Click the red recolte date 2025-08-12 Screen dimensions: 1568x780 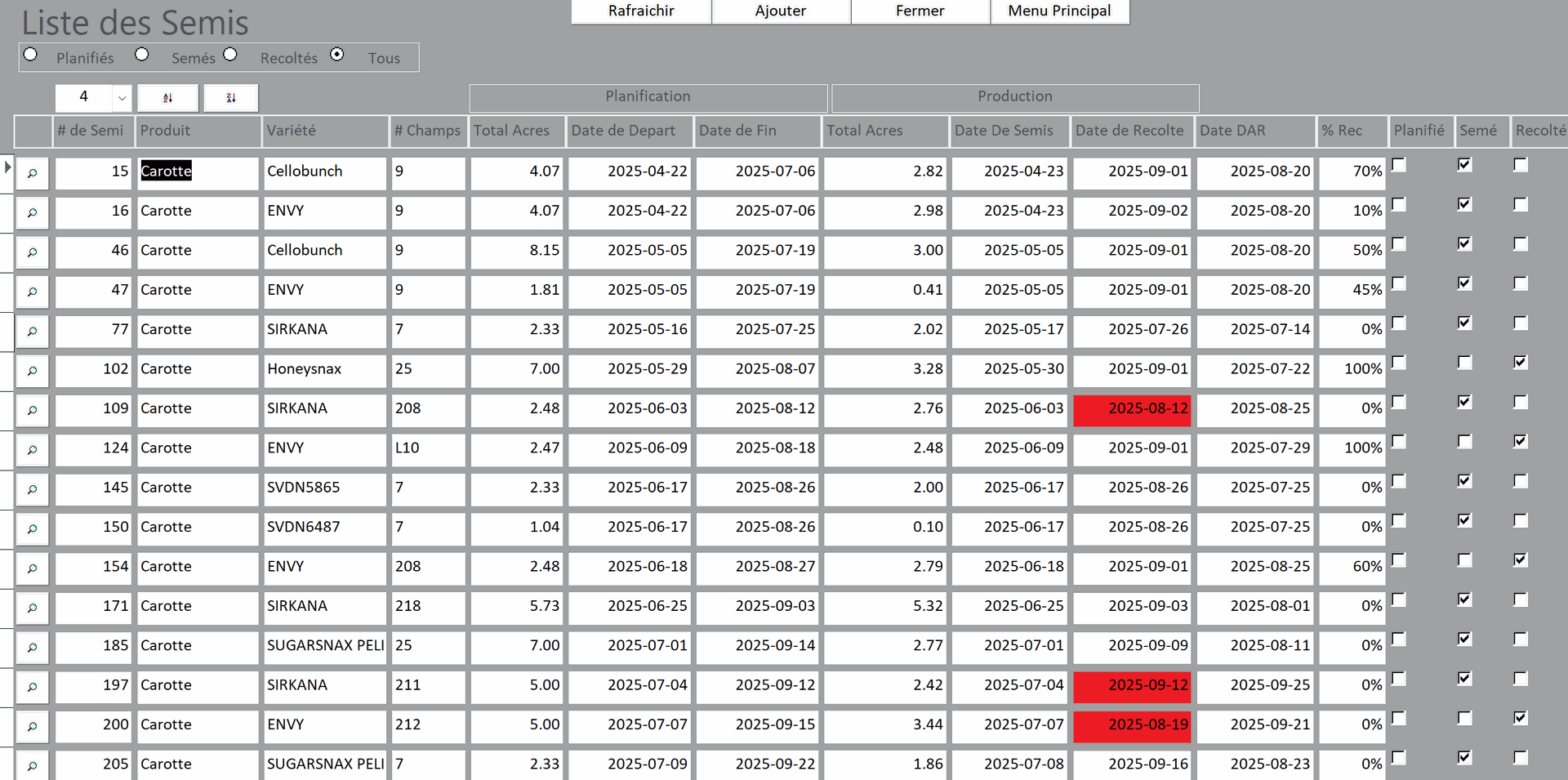click(1131, 409)
